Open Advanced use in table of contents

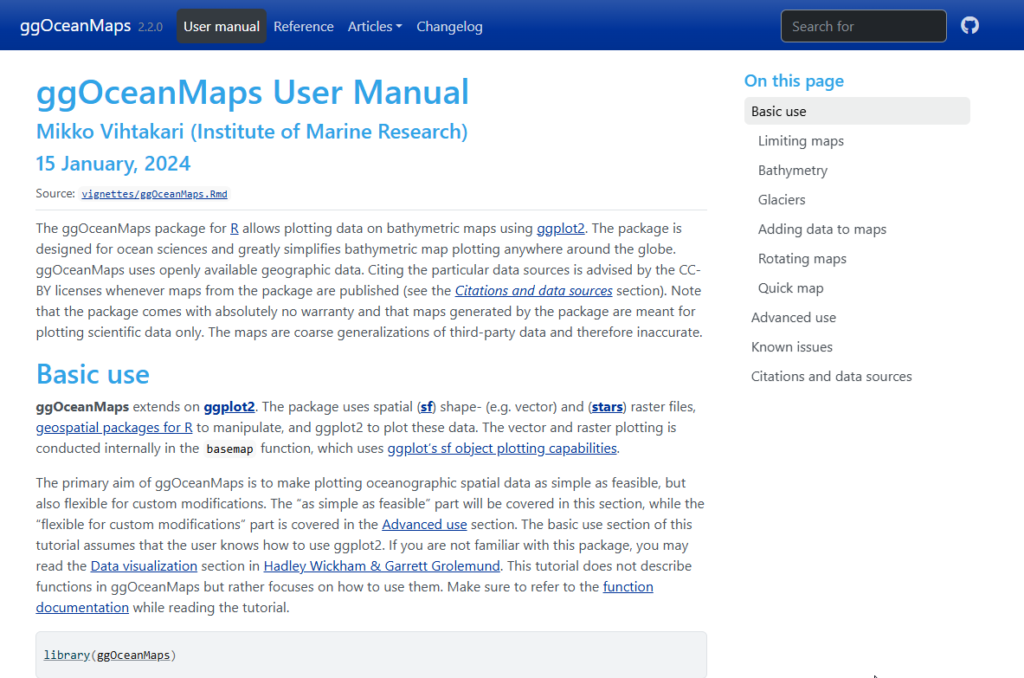[x=793, y=318]
